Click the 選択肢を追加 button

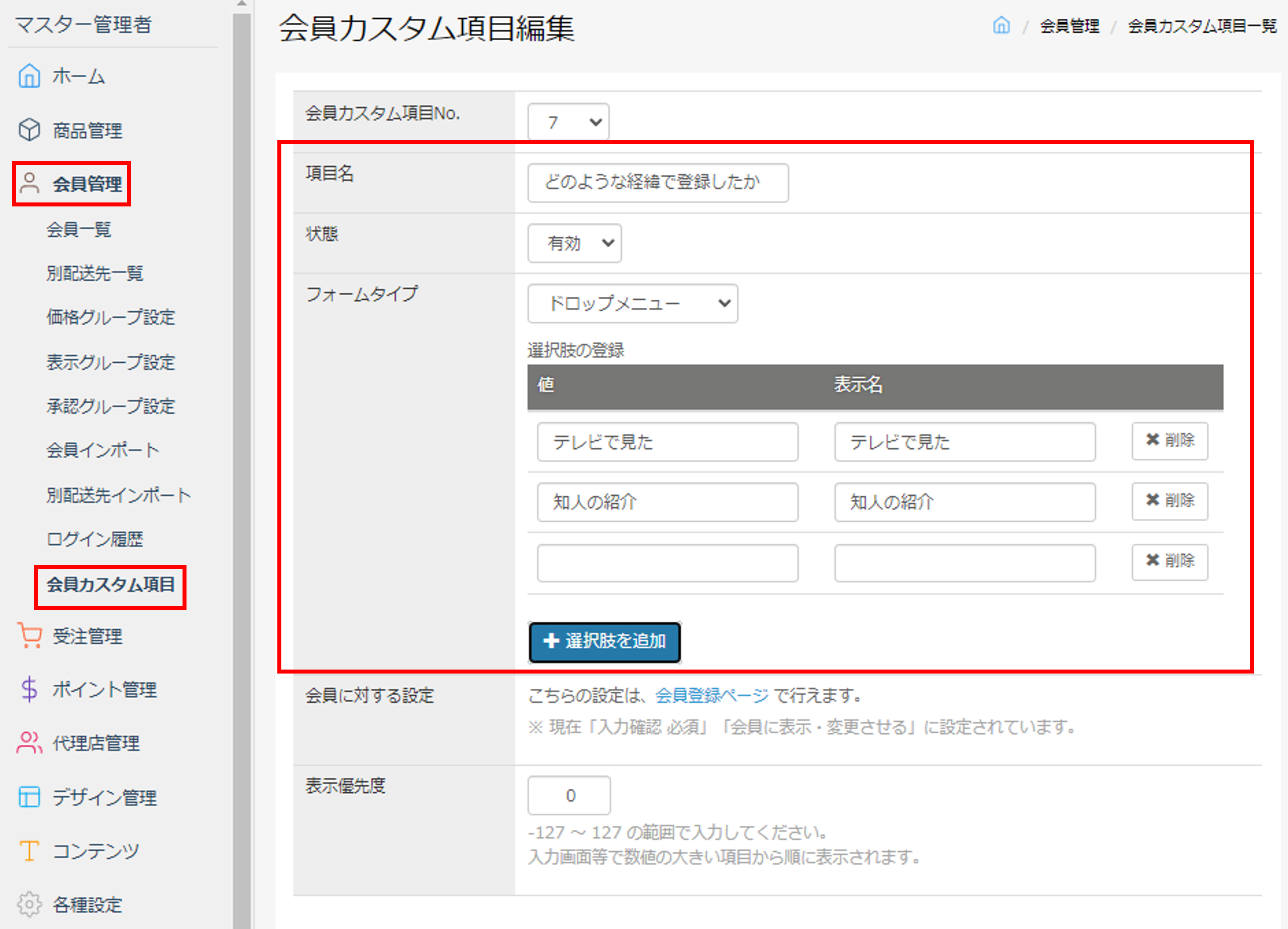coord(604,642)
